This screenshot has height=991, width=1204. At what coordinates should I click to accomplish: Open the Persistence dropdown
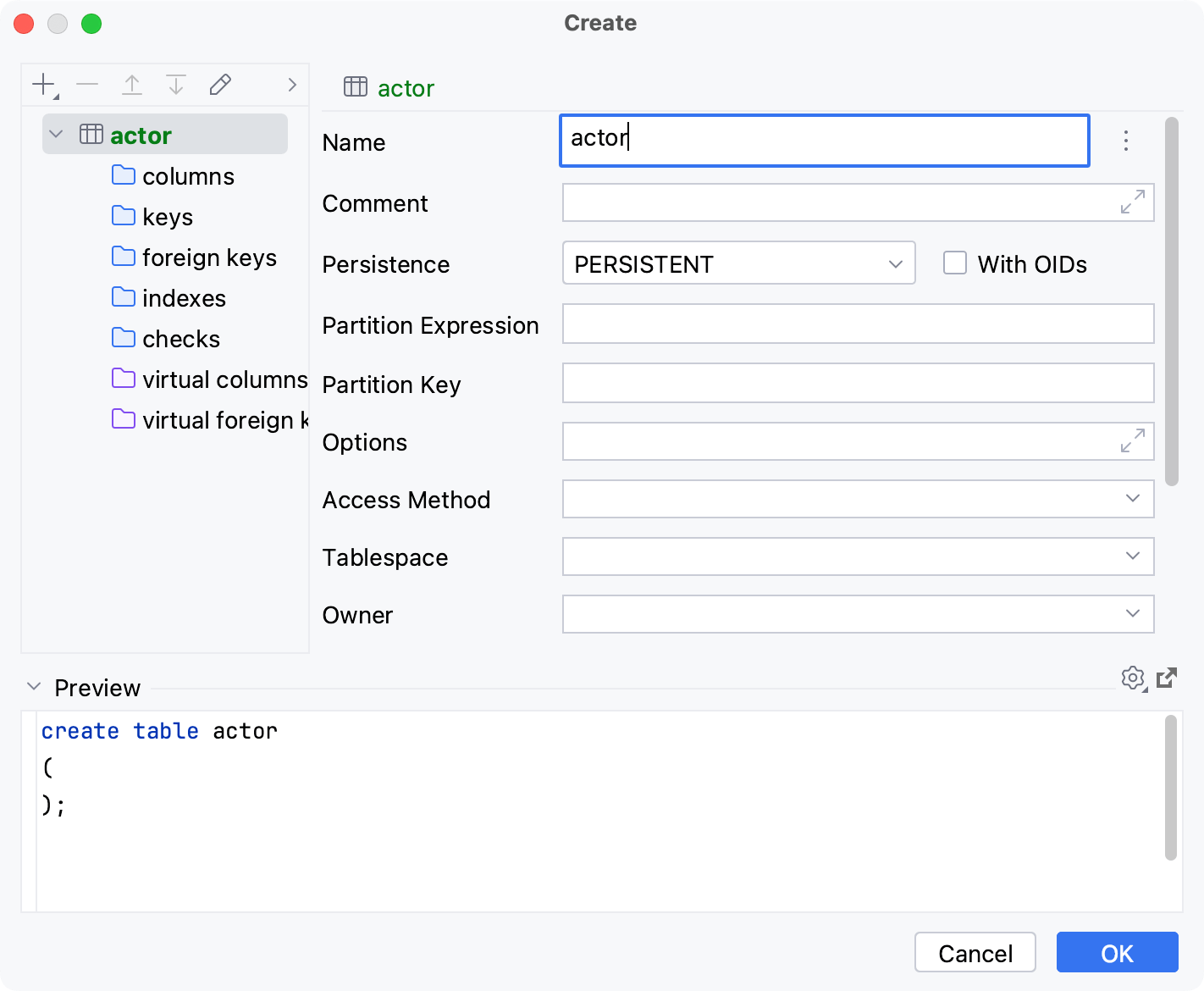tap(738, 263)
